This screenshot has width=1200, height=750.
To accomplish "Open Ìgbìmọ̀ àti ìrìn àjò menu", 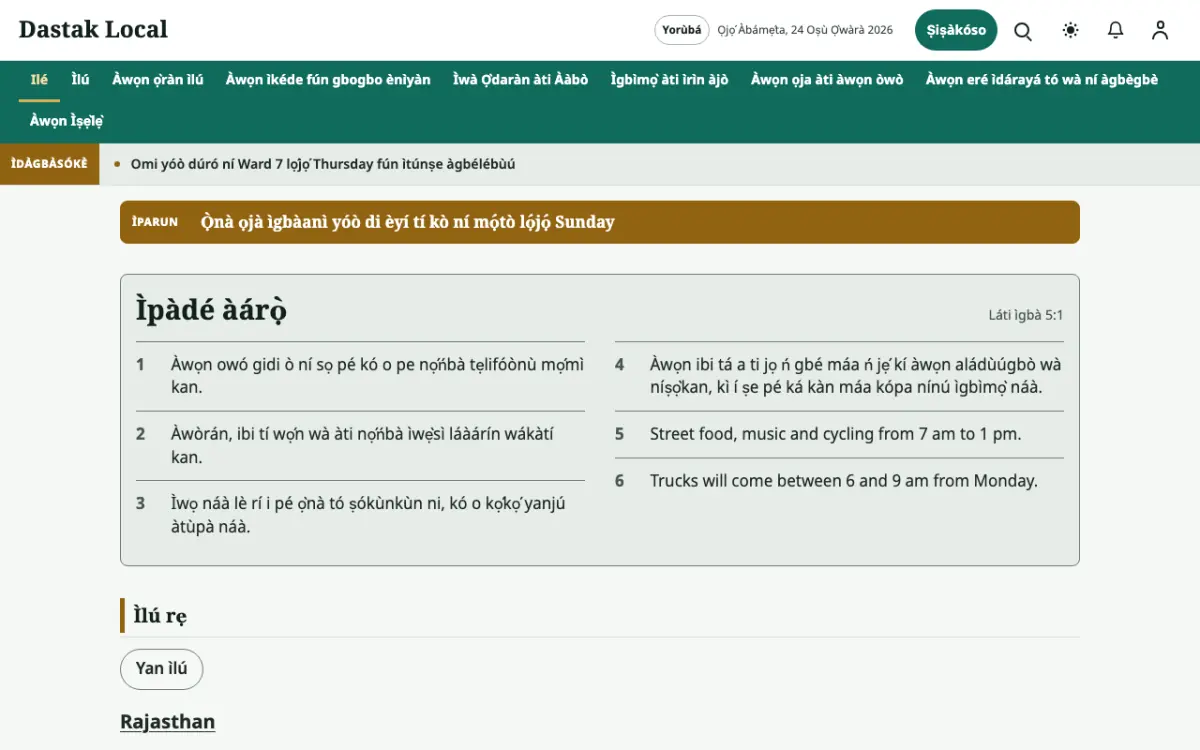I will tap(669, 80).
